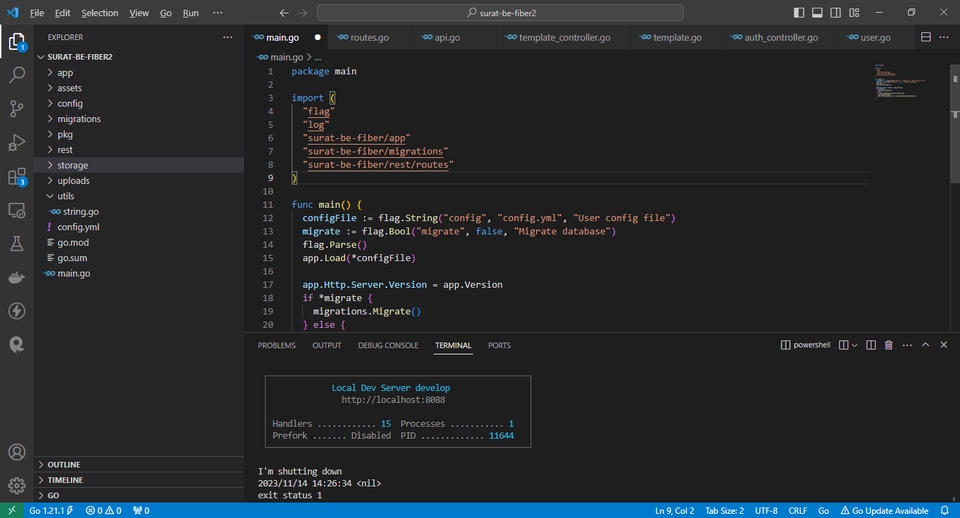Viewport: 960px width, 518px height.
Task: Maximize the terminal panel size
Action: (x=926, y=345)
